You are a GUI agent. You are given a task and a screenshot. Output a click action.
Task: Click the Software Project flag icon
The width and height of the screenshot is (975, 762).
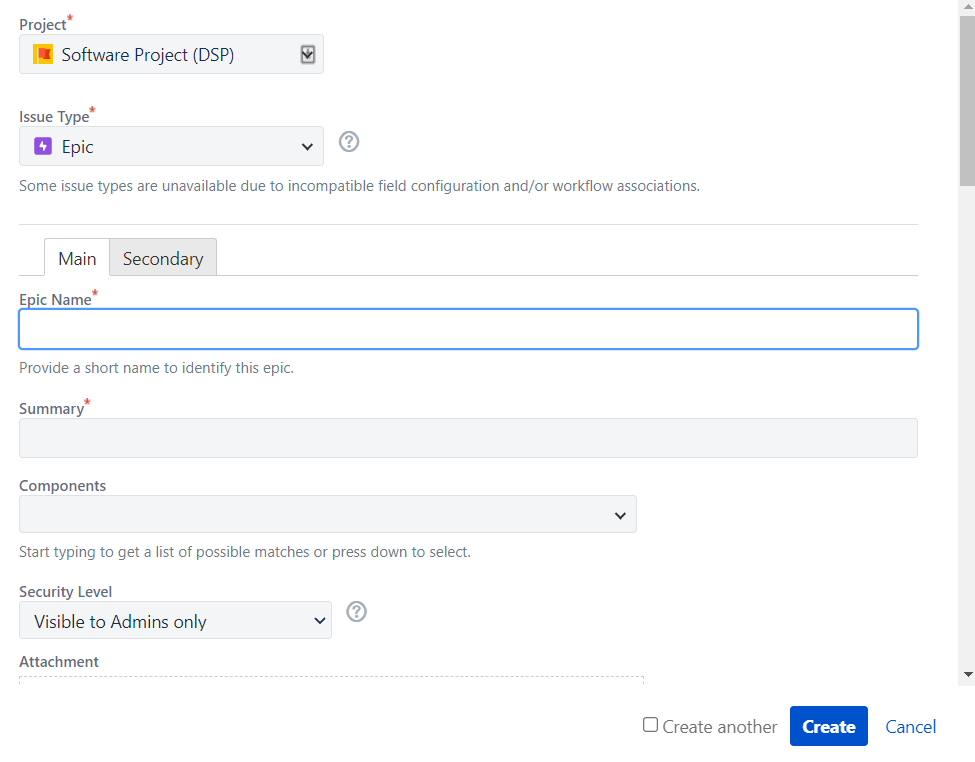pos(43,55)
